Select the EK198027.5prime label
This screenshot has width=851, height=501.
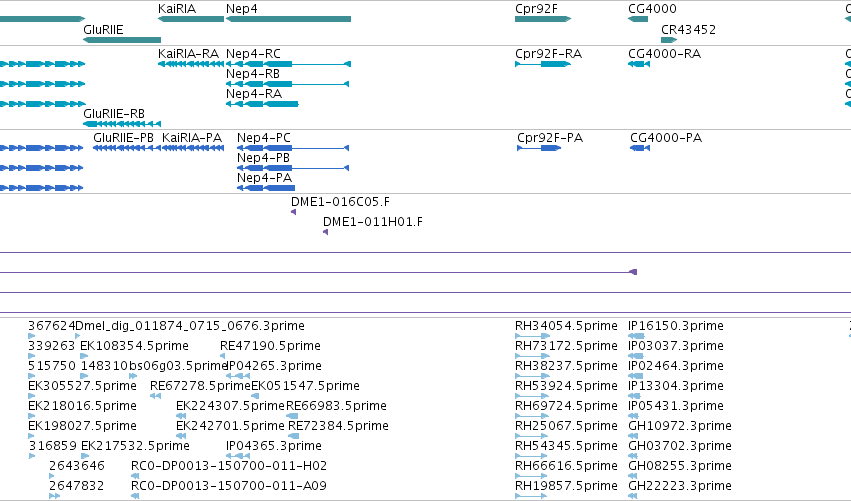click(82, 426)
